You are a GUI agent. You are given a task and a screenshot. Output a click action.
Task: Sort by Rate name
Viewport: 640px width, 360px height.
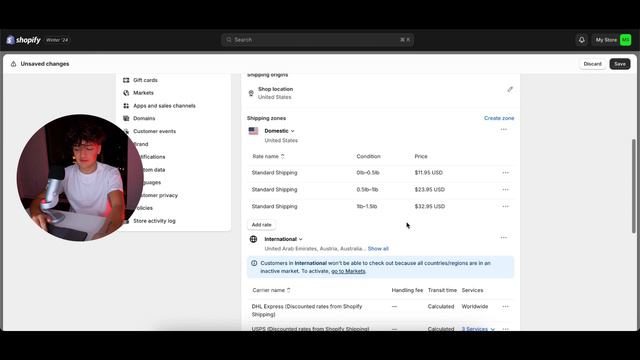pos(268,156)
